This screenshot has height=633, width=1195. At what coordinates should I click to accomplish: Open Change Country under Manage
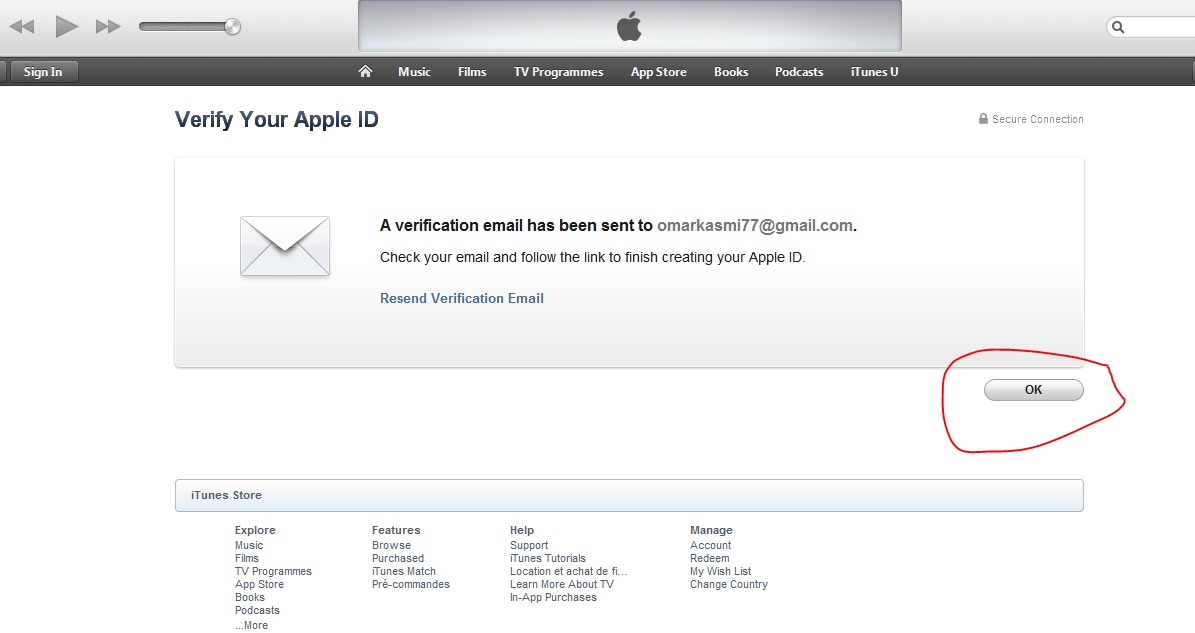(x=729, y=584)
